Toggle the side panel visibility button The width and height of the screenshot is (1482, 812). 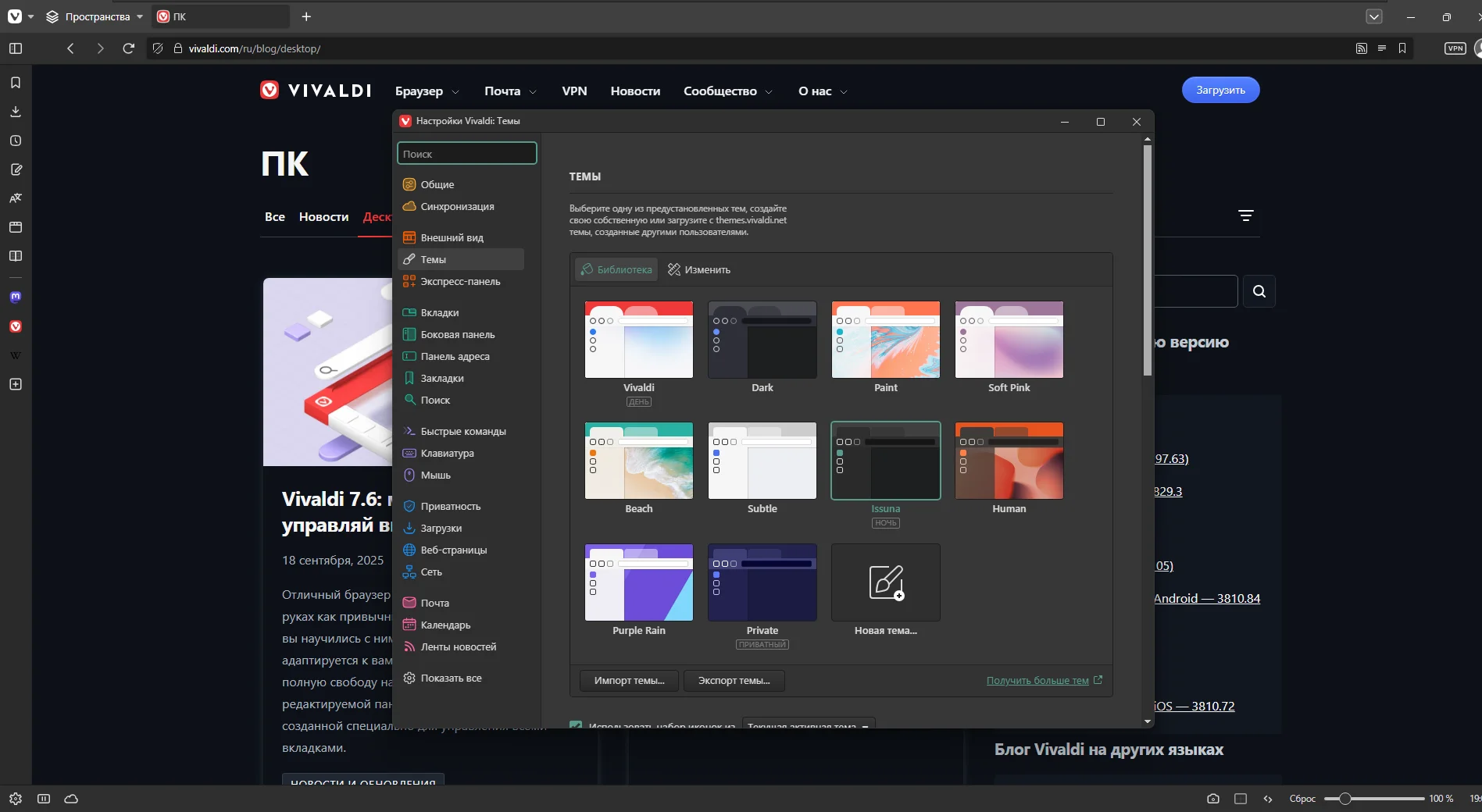coord(16,48)
